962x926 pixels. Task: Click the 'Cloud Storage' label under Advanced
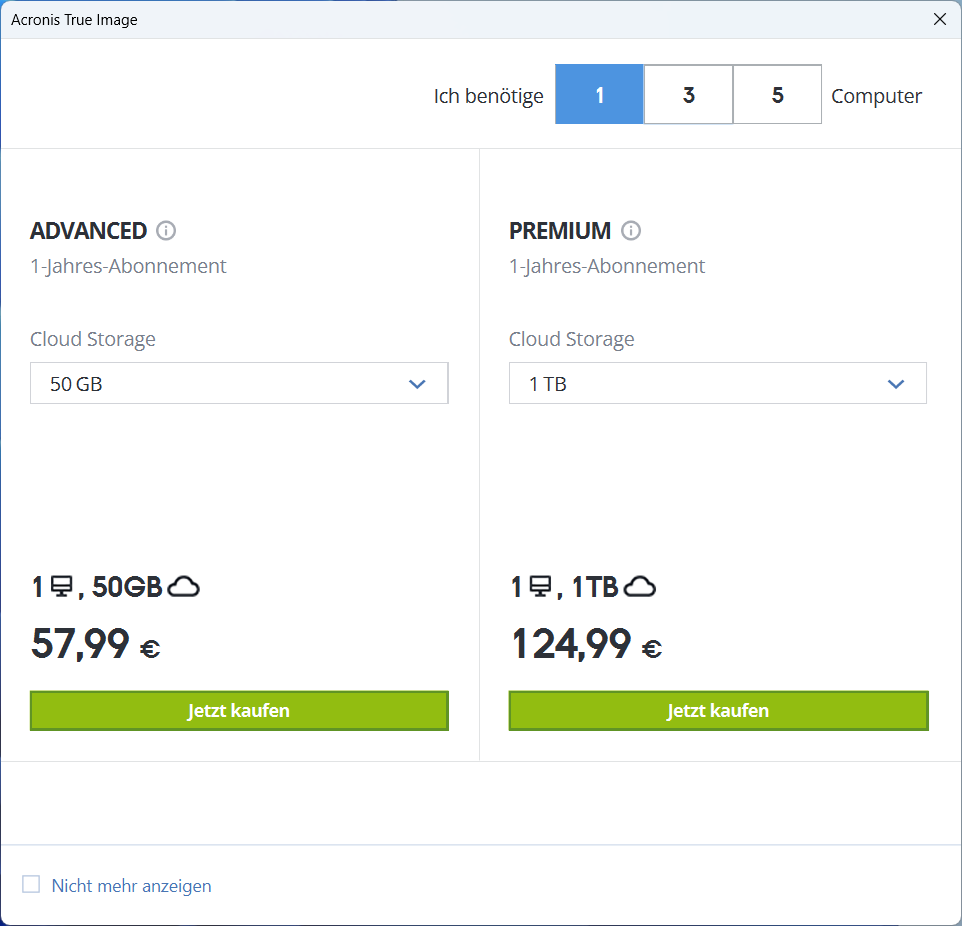(93, 339)
